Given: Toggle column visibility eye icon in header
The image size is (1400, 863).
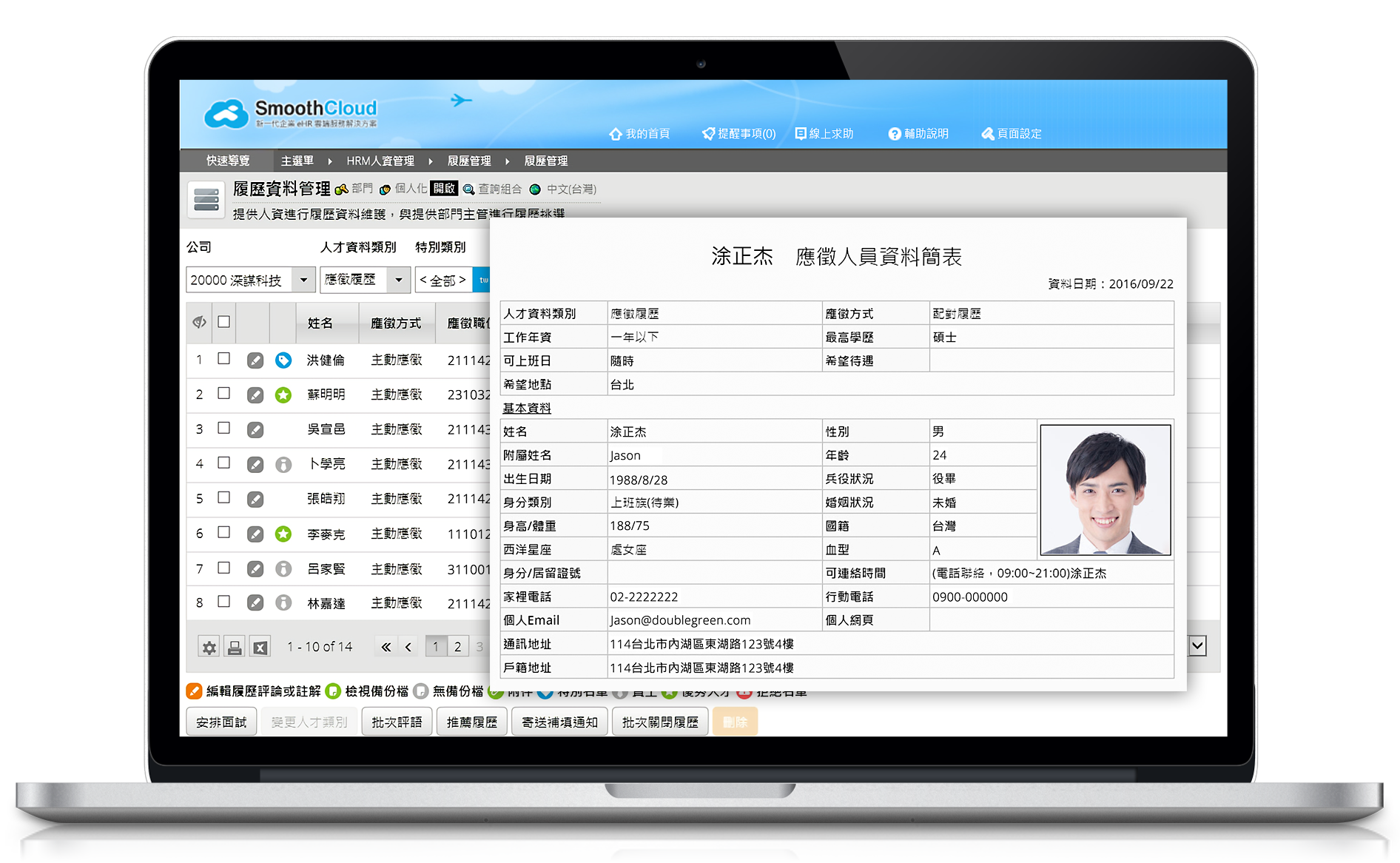Looking at the screenshot, I should [199, 322].
